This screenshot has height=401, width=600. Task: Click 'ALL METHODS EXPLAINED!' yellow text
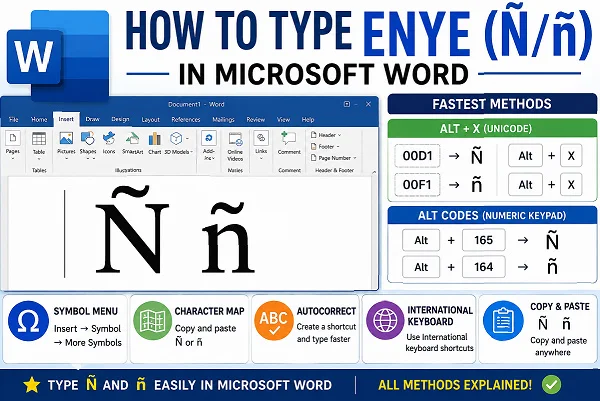[x=455, y=385]
